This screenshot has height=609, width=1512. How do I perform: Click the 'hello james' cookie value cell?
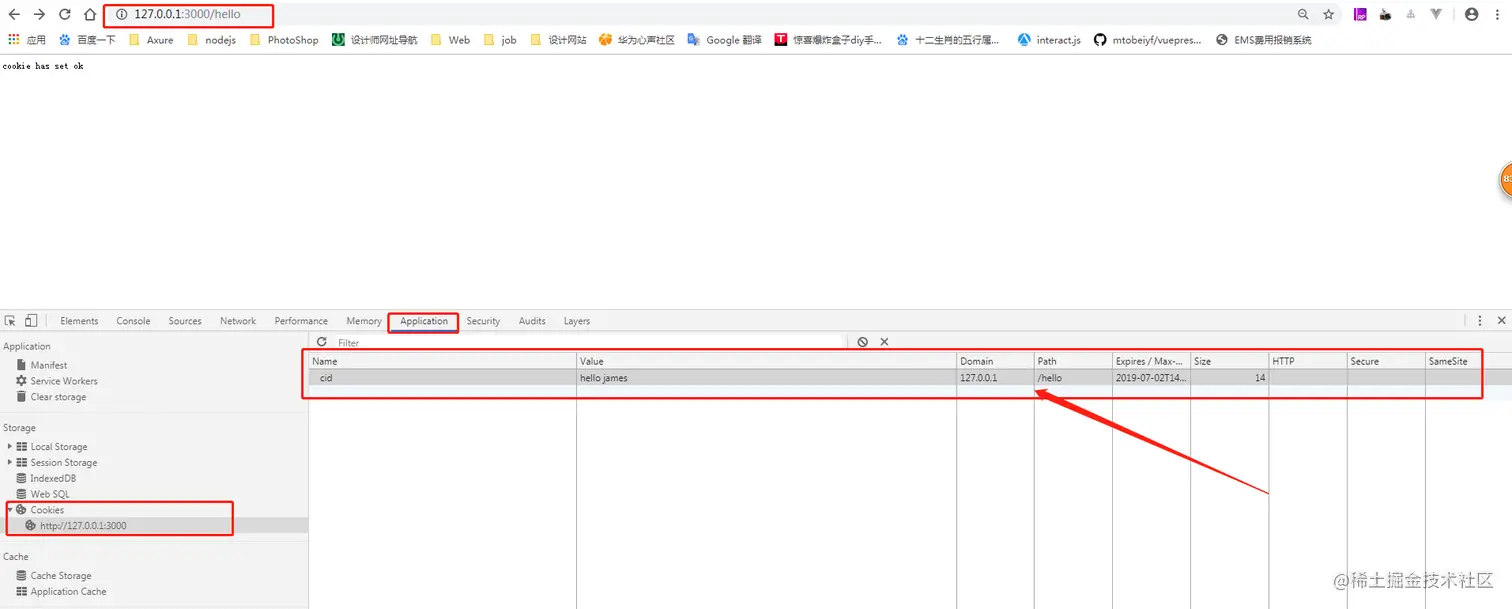766,377
